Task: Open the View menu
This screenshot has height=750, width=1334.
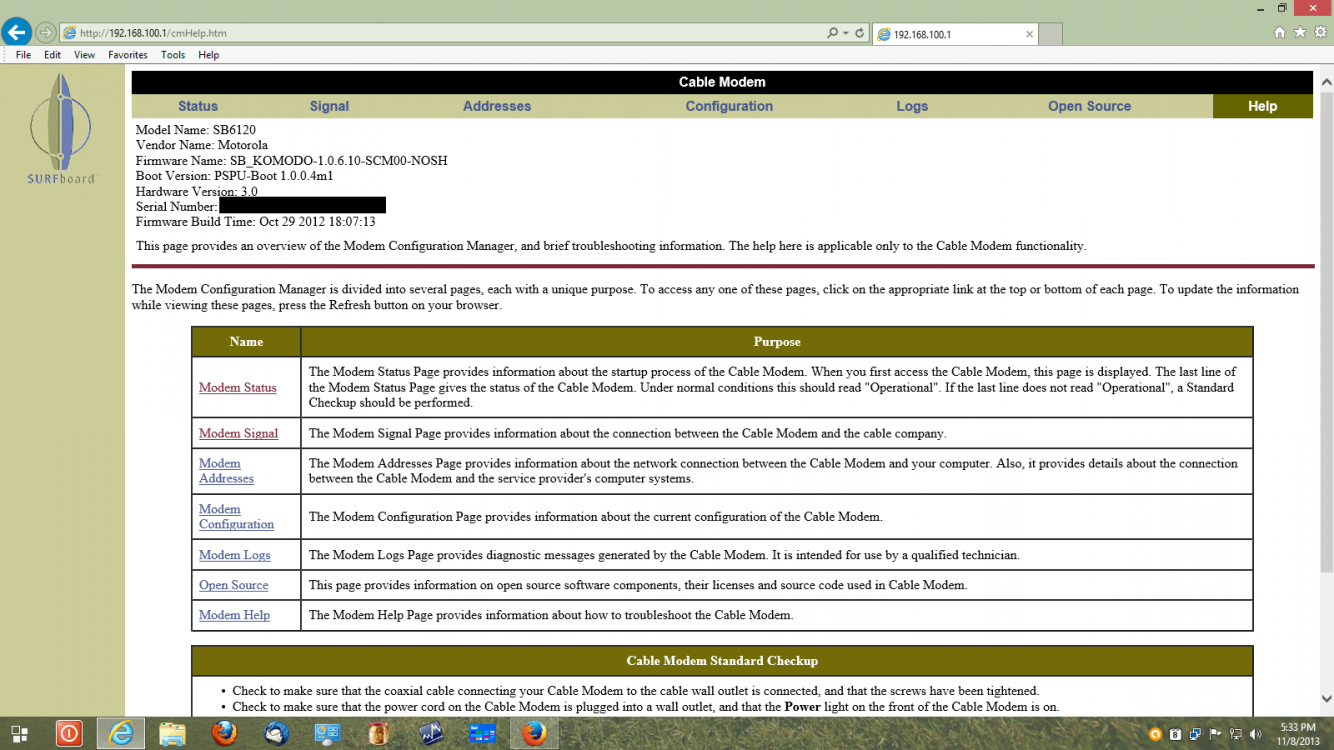Action: [84, 55]
